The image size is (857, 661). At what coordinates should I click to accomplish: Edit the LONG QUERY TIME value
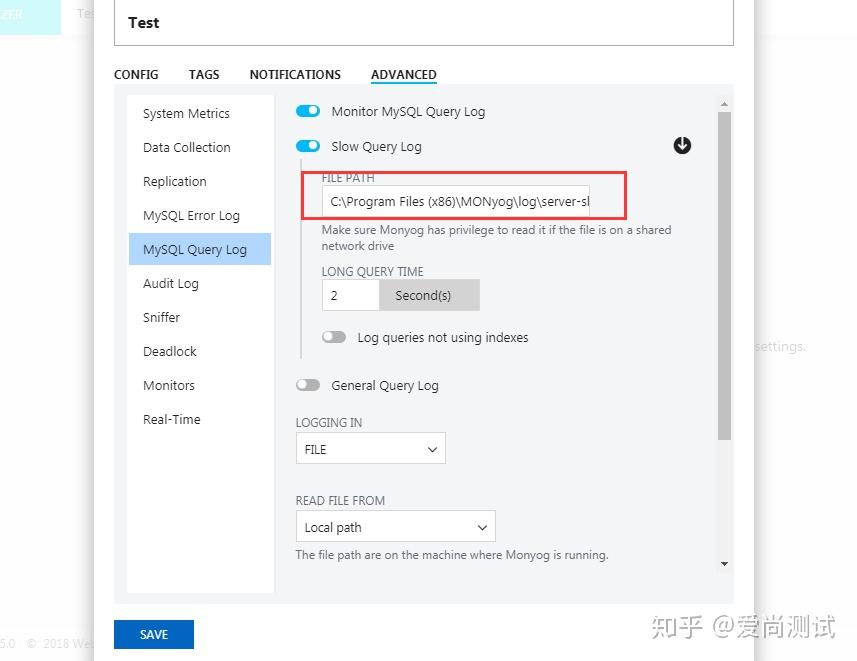pyautogui.click(x=350, y=295)
